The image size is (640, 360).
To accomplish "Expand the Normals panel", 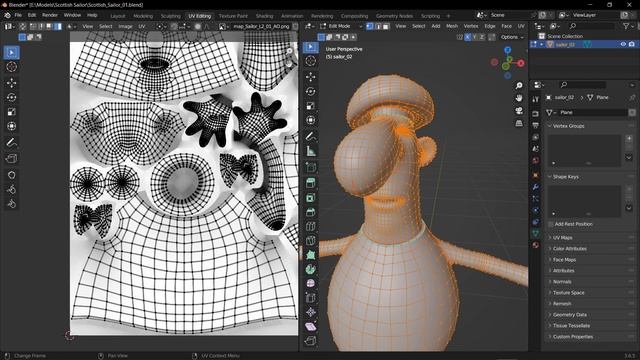I will tap(562, 282).
